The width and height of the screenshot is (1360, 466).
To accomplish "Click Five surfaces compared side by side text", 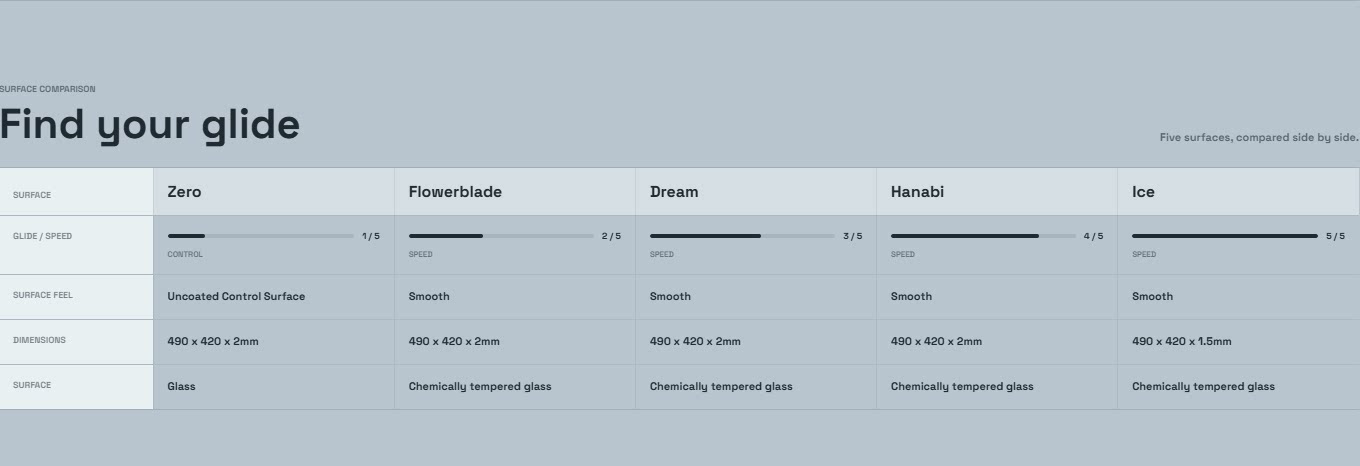I will tap(1259, 137).
